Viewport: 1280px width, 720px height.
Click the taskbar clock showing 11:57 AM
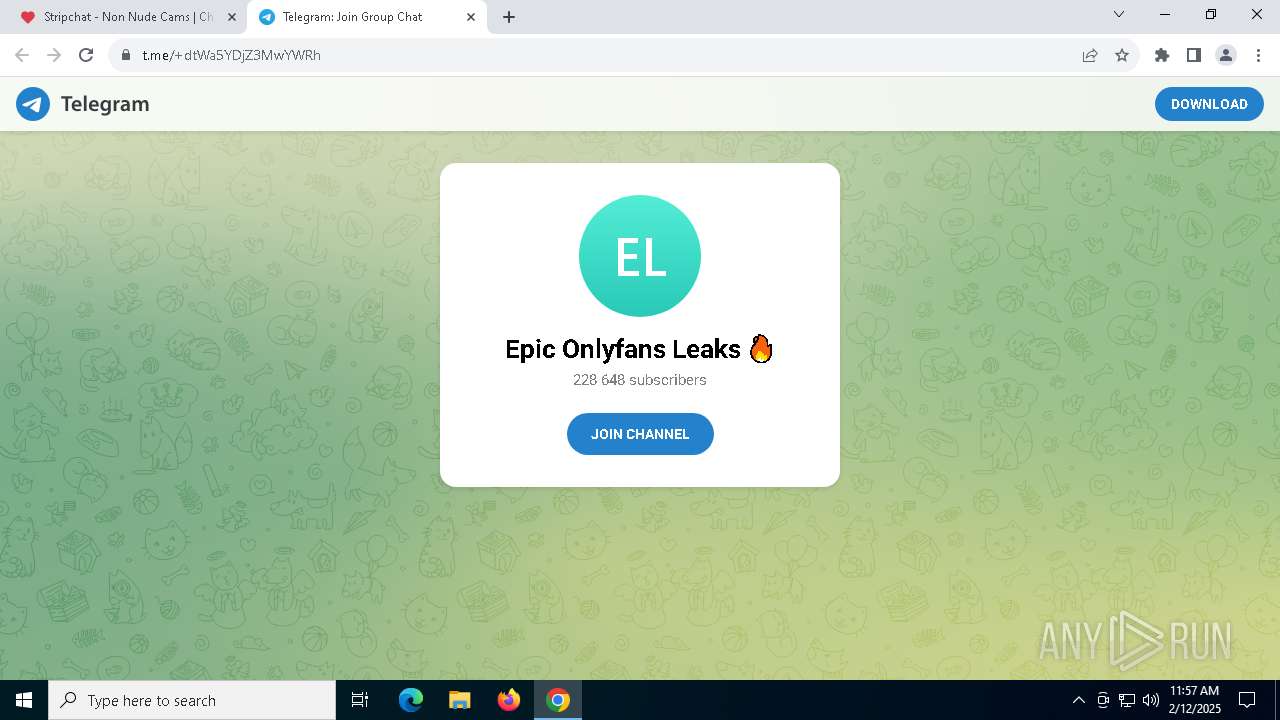[x=1195, y=700]
